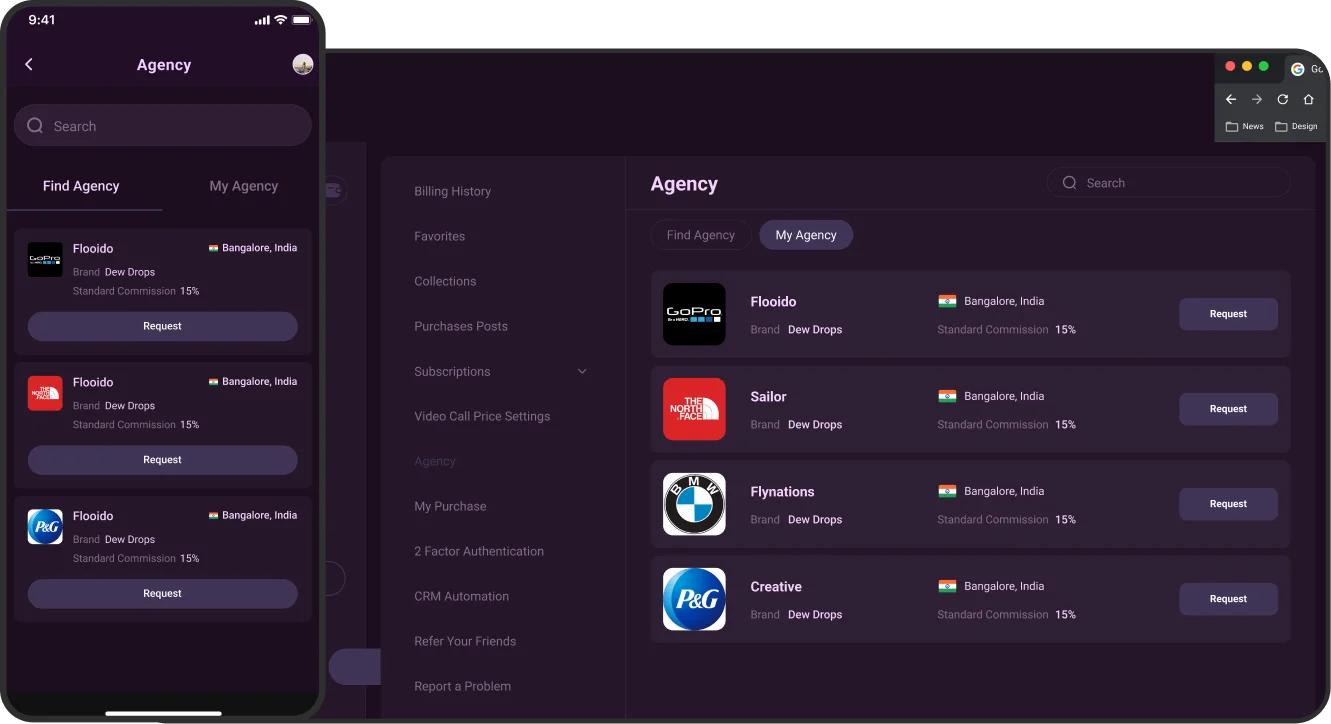Open Design bookmark folder
The height and width of the screenshot is (724, 1331).
tap(1297, 127)
